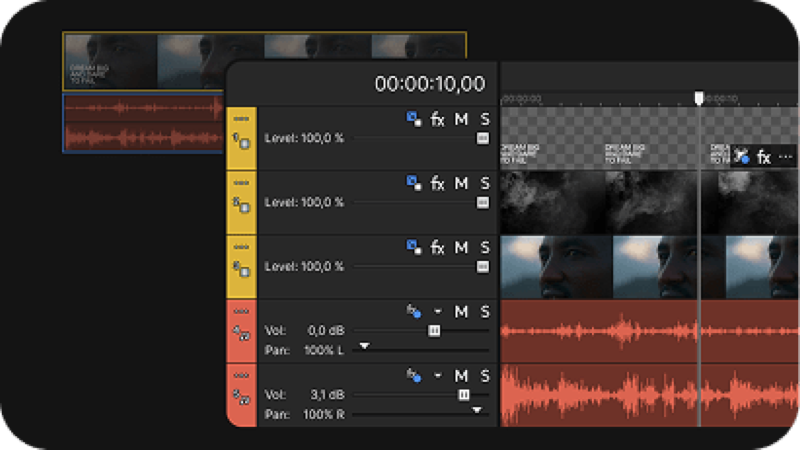Open track fx on 3,1 dB audio track
Viewport: 800px width, 450px height.
(x=414, y=376)
